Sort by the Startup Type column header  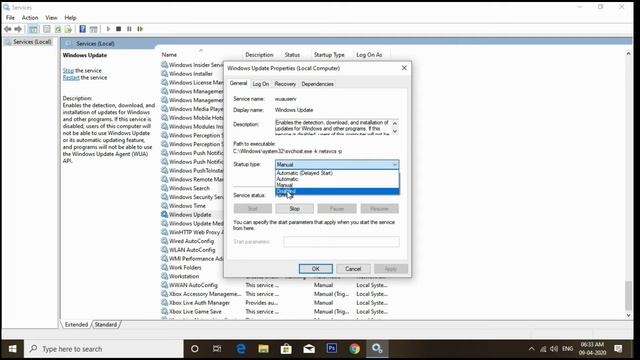point(329,55)
